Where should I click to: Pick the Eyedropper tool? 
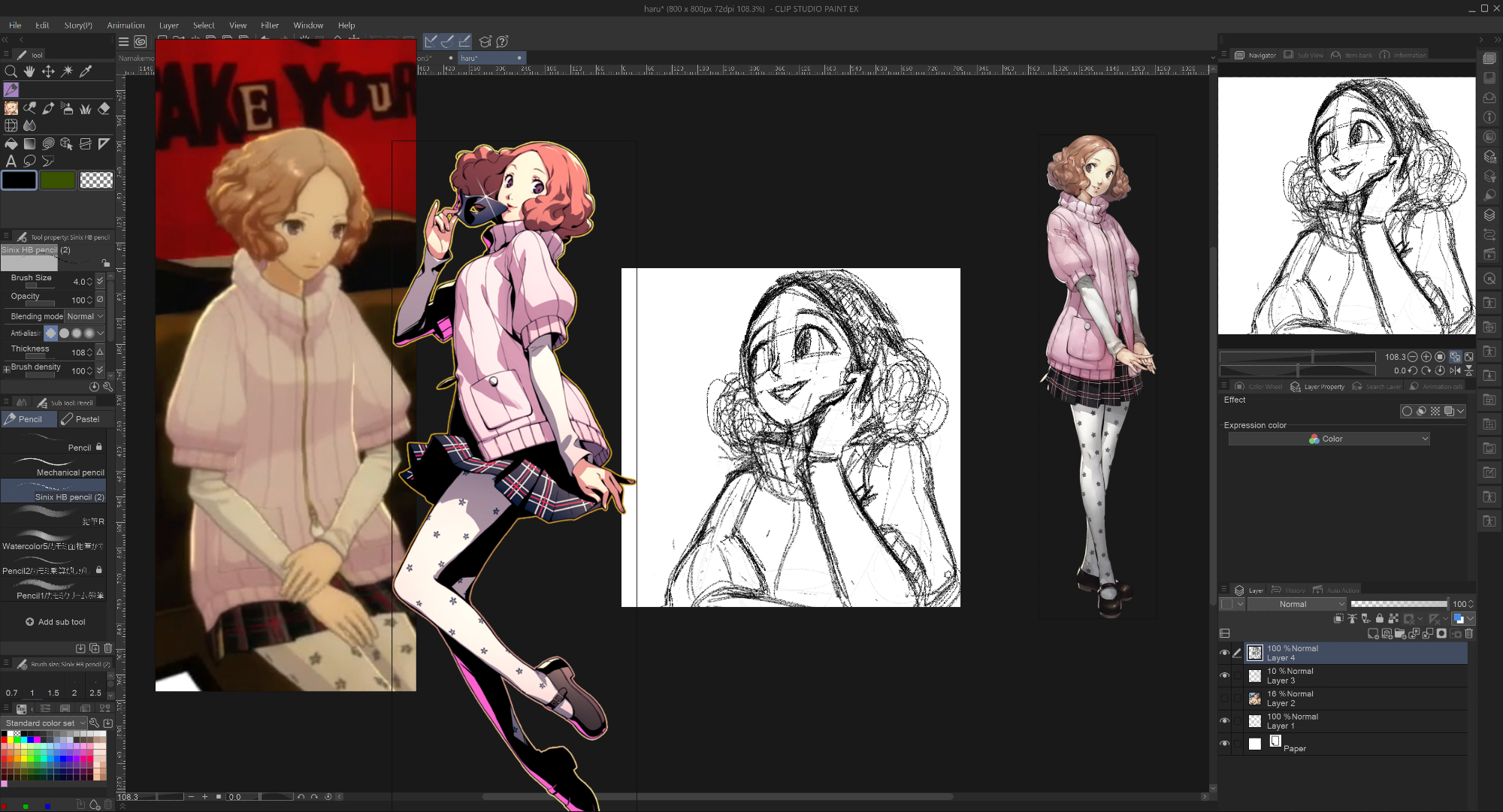[x=86, y=71]
